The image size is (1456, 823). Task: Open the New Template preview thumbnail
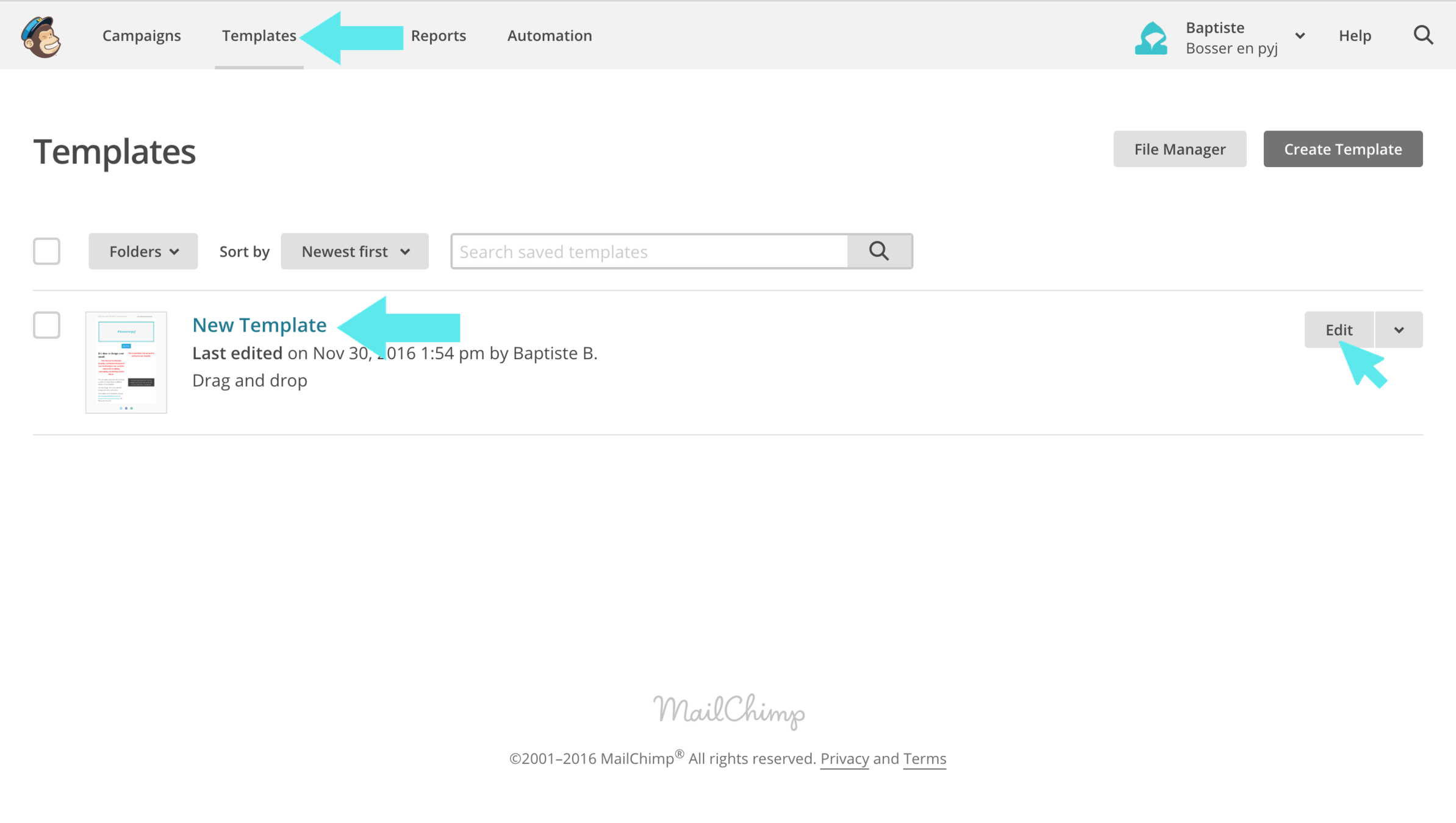pos(126,362)
